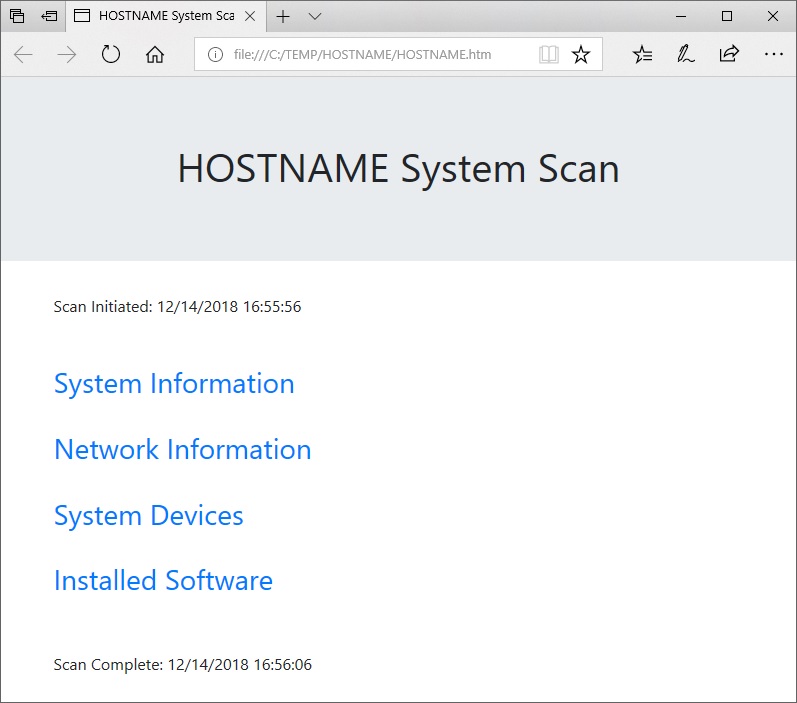This screenshot has height=703, width=797.
Task: Open the Favorites hub icon
Action: coord(642,54)
